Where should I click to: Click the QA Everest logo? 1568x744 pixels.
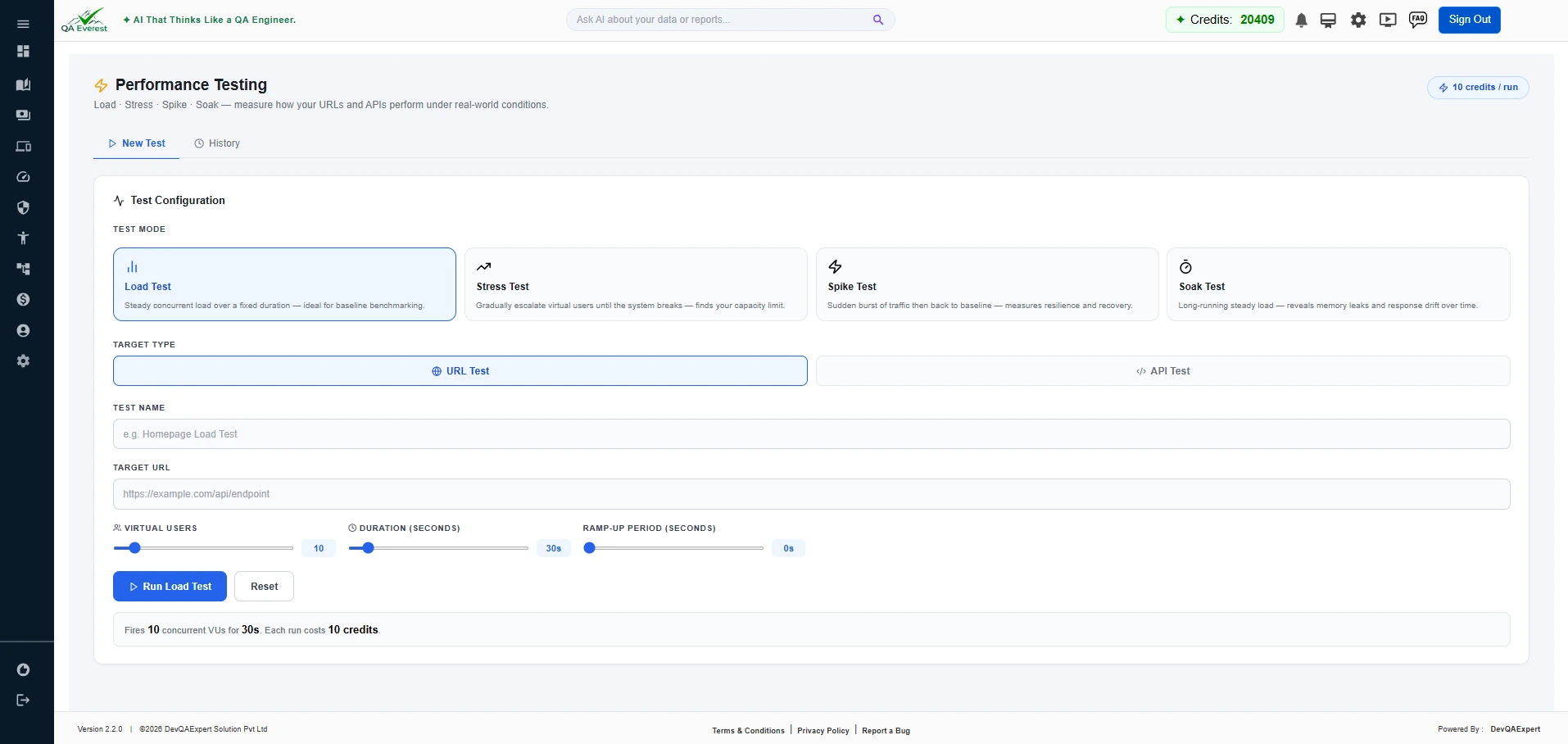tap(84, 20)
